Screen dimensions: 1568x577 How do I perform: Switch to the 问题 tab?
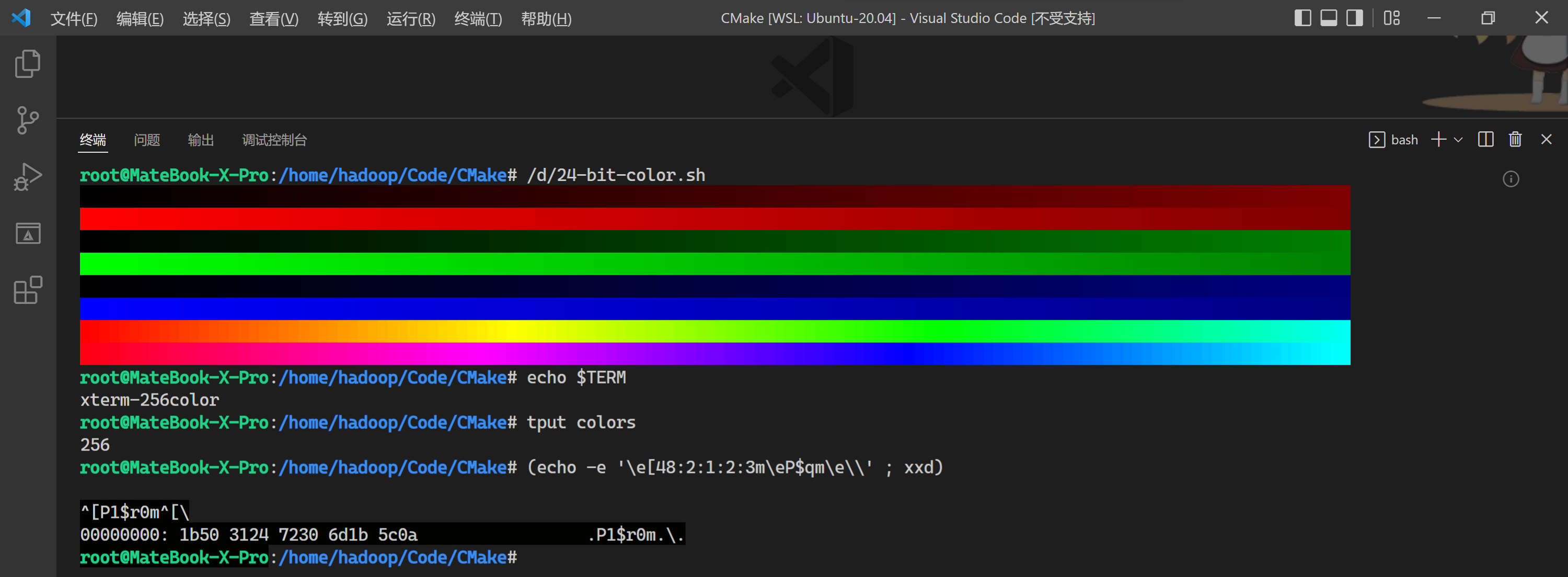pyautogui.click(x=146, y=140)
